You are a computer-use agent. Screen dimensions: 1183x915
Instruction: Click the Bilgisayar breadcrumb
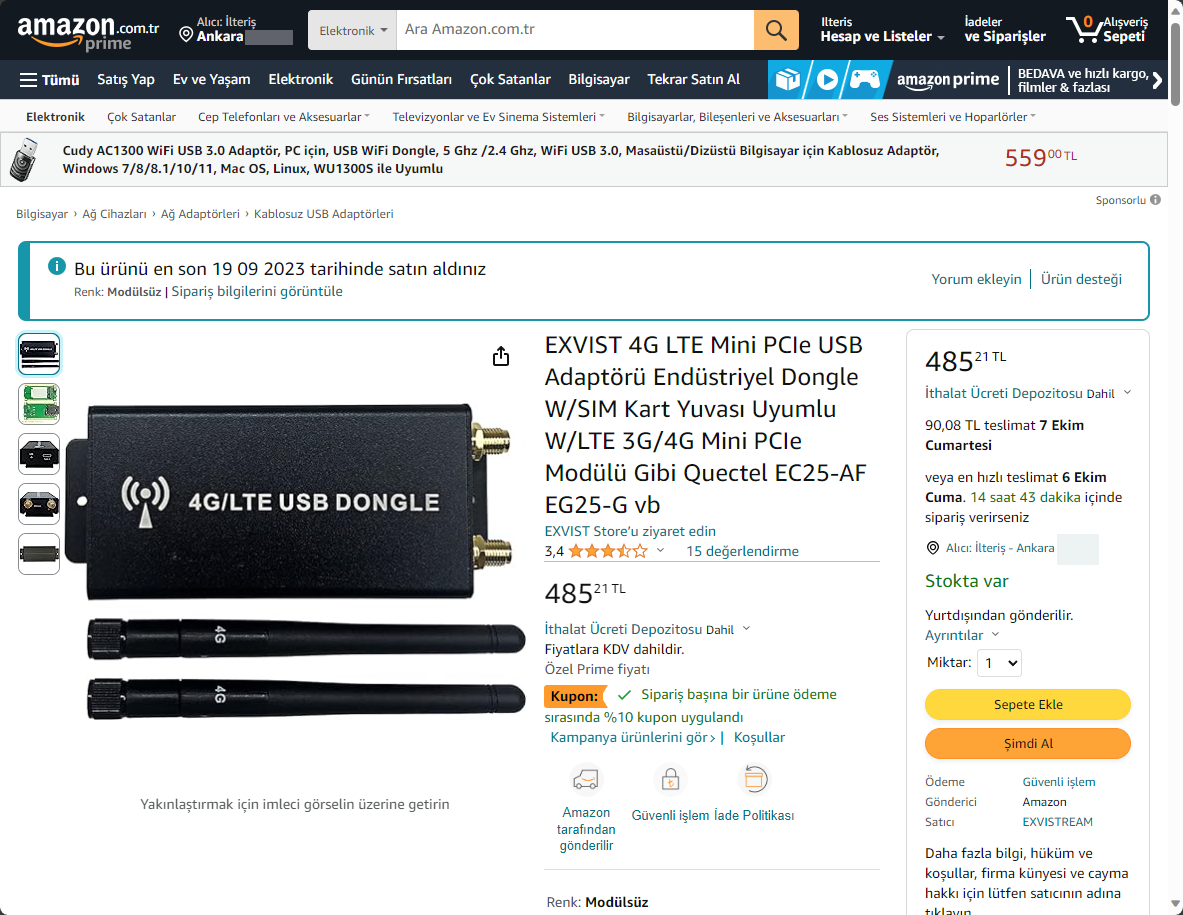41,214
